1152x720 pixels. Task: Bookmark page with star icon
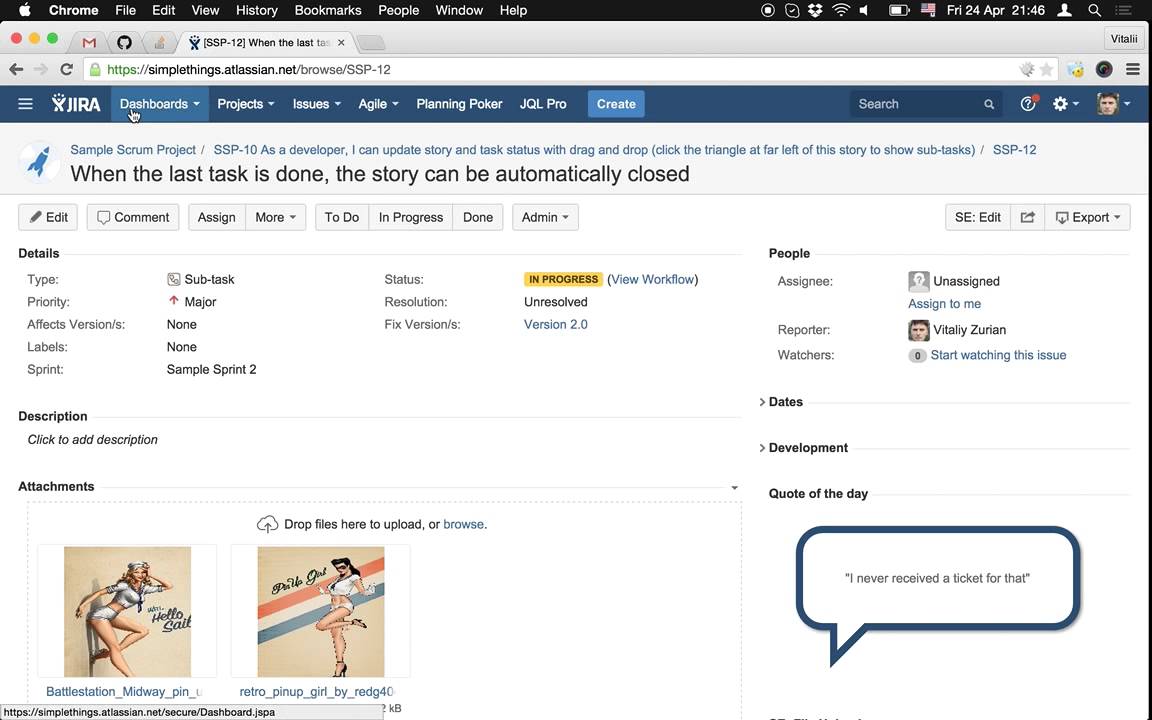click(x=1047, y=70)
